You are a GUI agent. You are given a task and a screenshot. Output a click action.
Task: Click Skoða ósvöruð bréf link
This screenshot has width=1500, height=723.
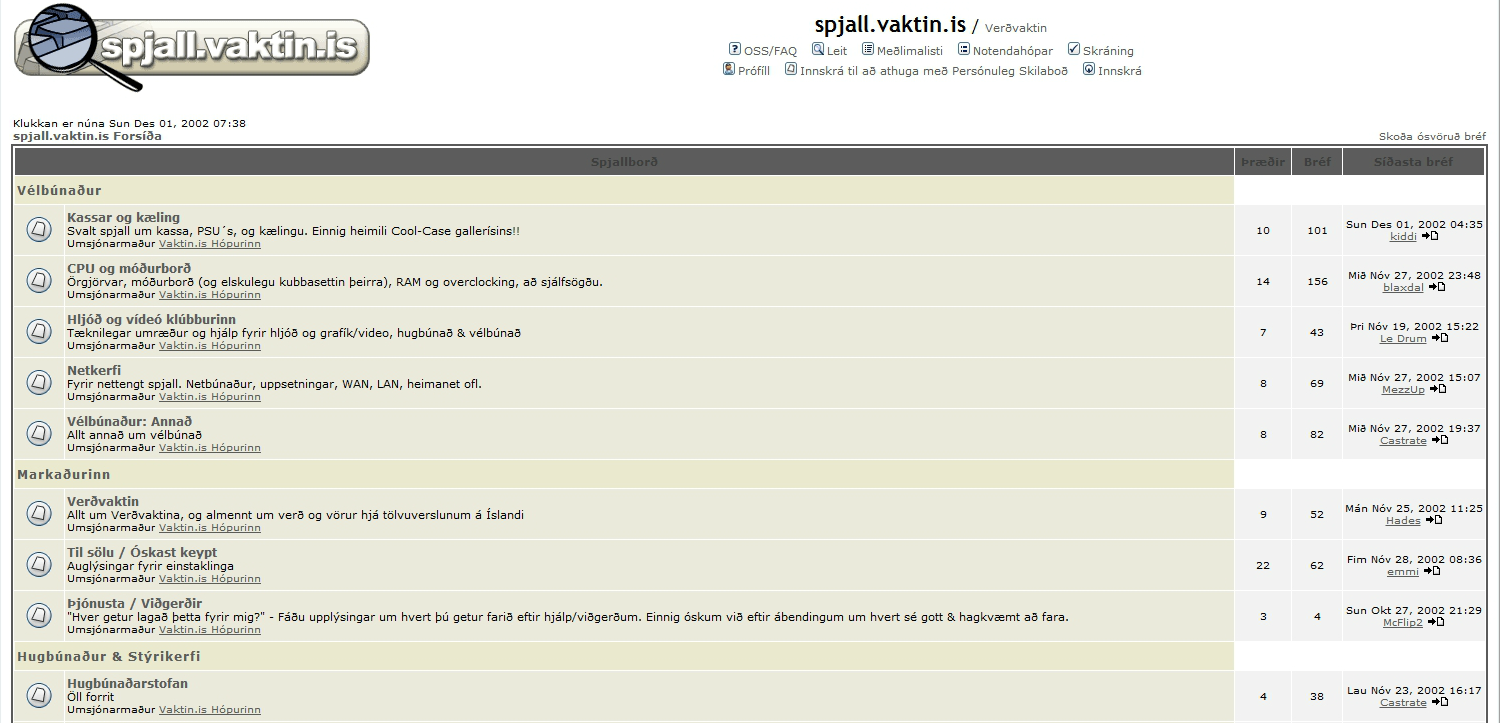pos(1432,136)
